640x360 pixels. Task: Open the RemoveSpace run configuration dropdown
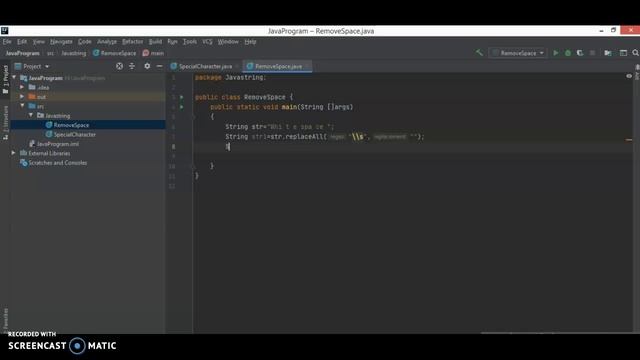tap(518, 53)
